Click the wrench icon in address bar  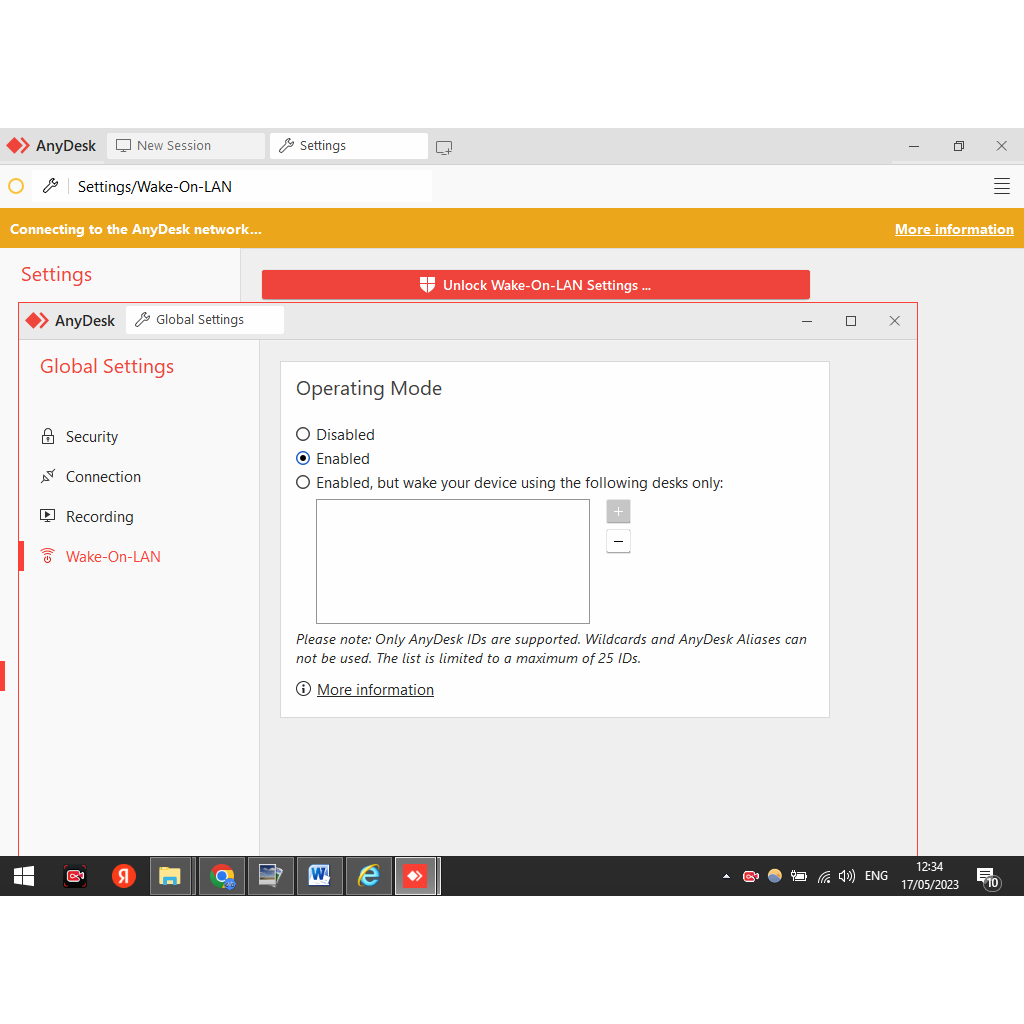point(50,186)
